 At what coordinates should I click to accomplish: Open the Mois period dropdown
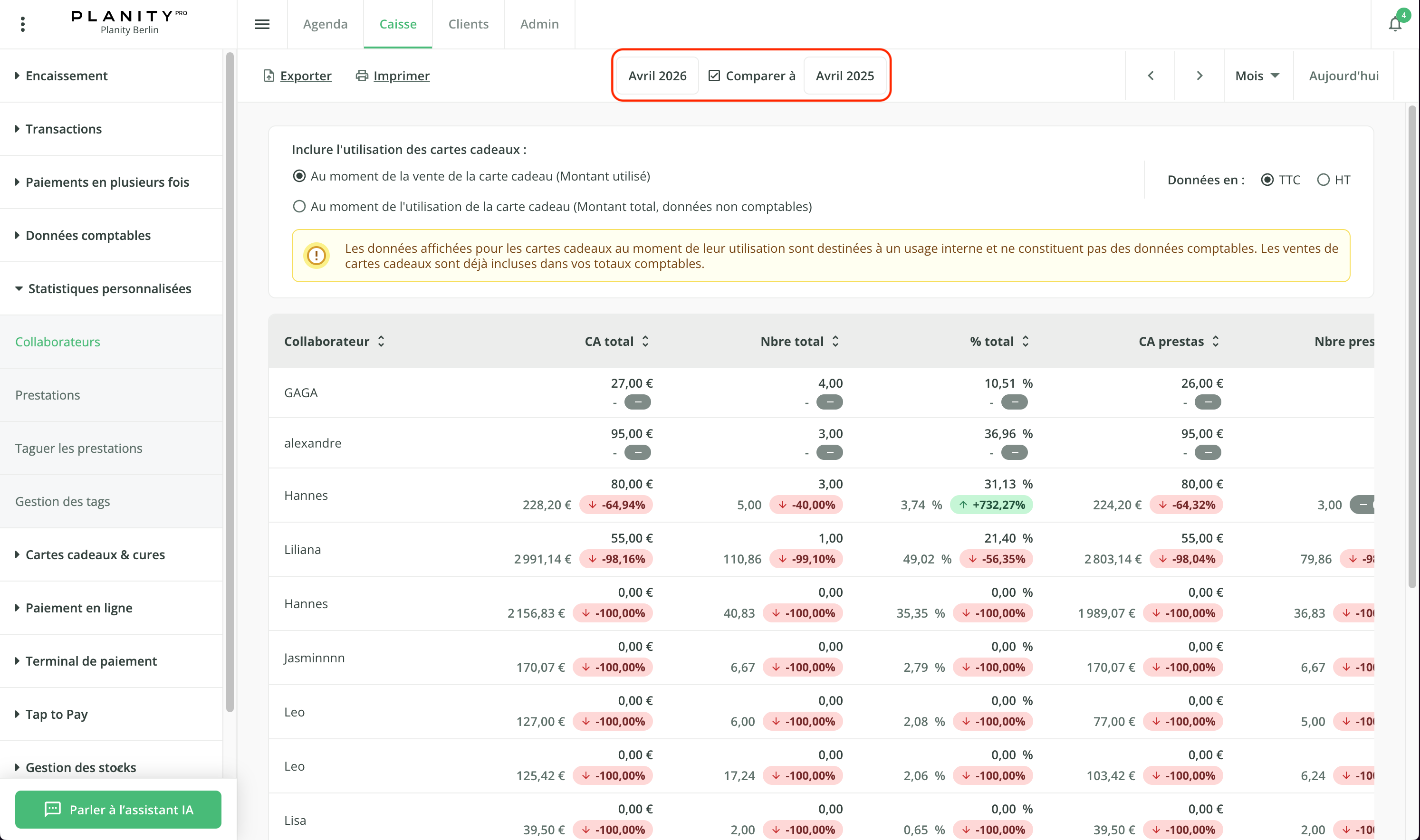coord(1257,76)
